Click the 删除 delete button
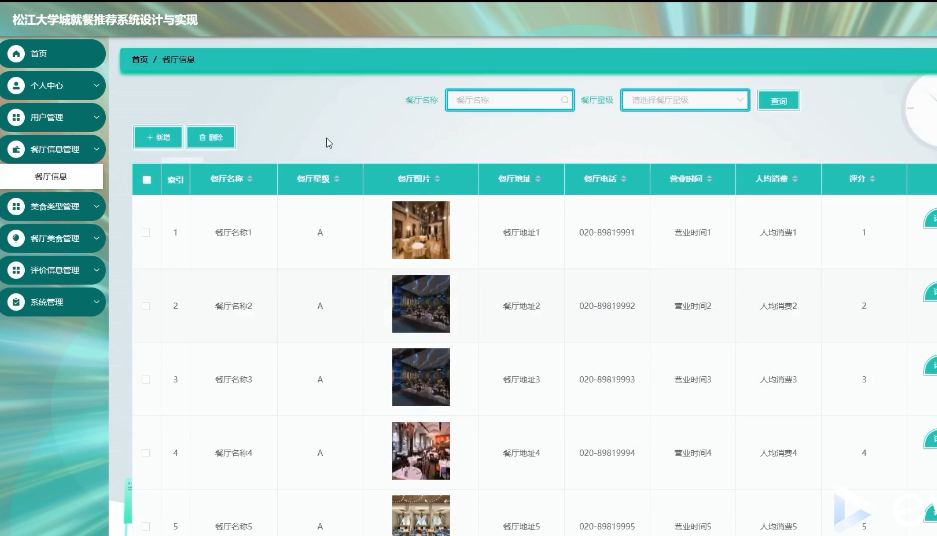937x536 pixels. pos(210,137)
